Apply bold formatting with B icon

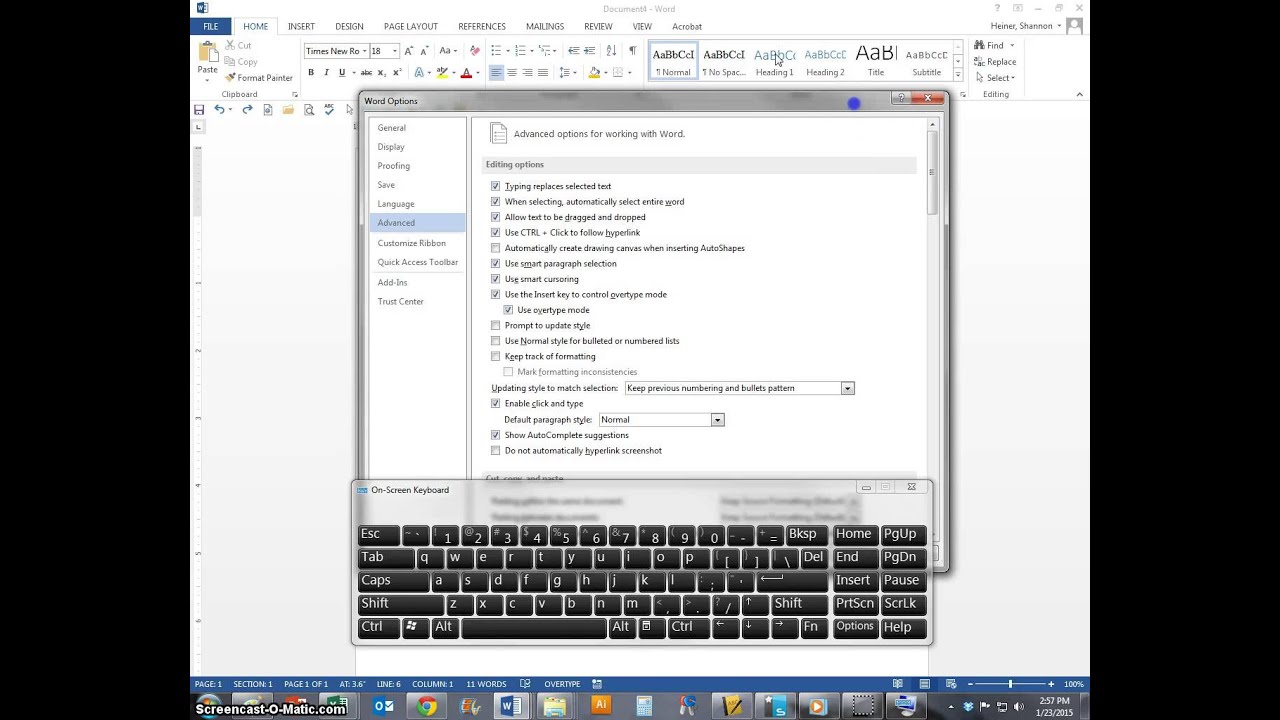pyautogui.click(x=311, y=72)
